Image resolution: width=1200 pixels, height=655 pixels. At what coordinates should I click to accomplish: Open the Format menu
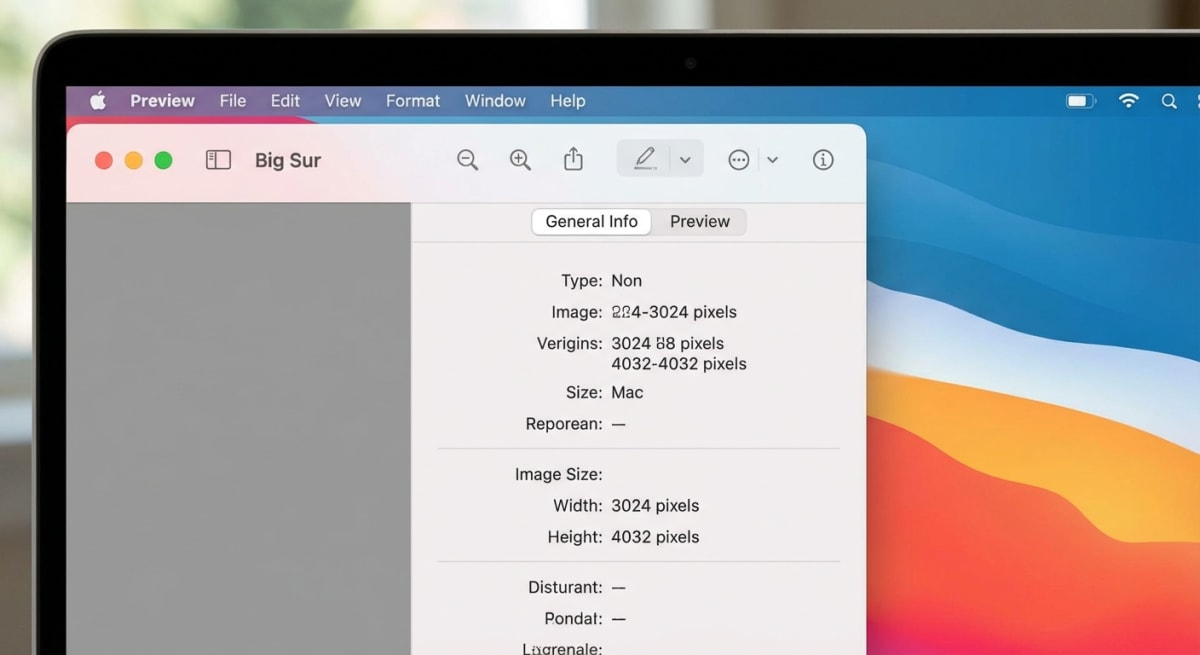point(412,100)
